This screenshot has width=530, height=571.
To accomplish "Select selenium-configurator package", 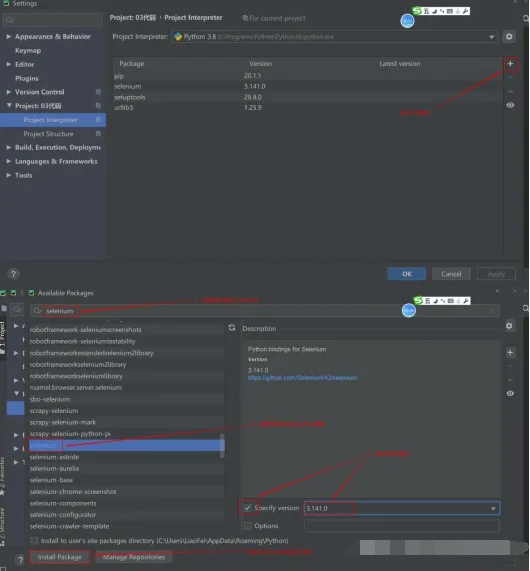I will point(126,515).
